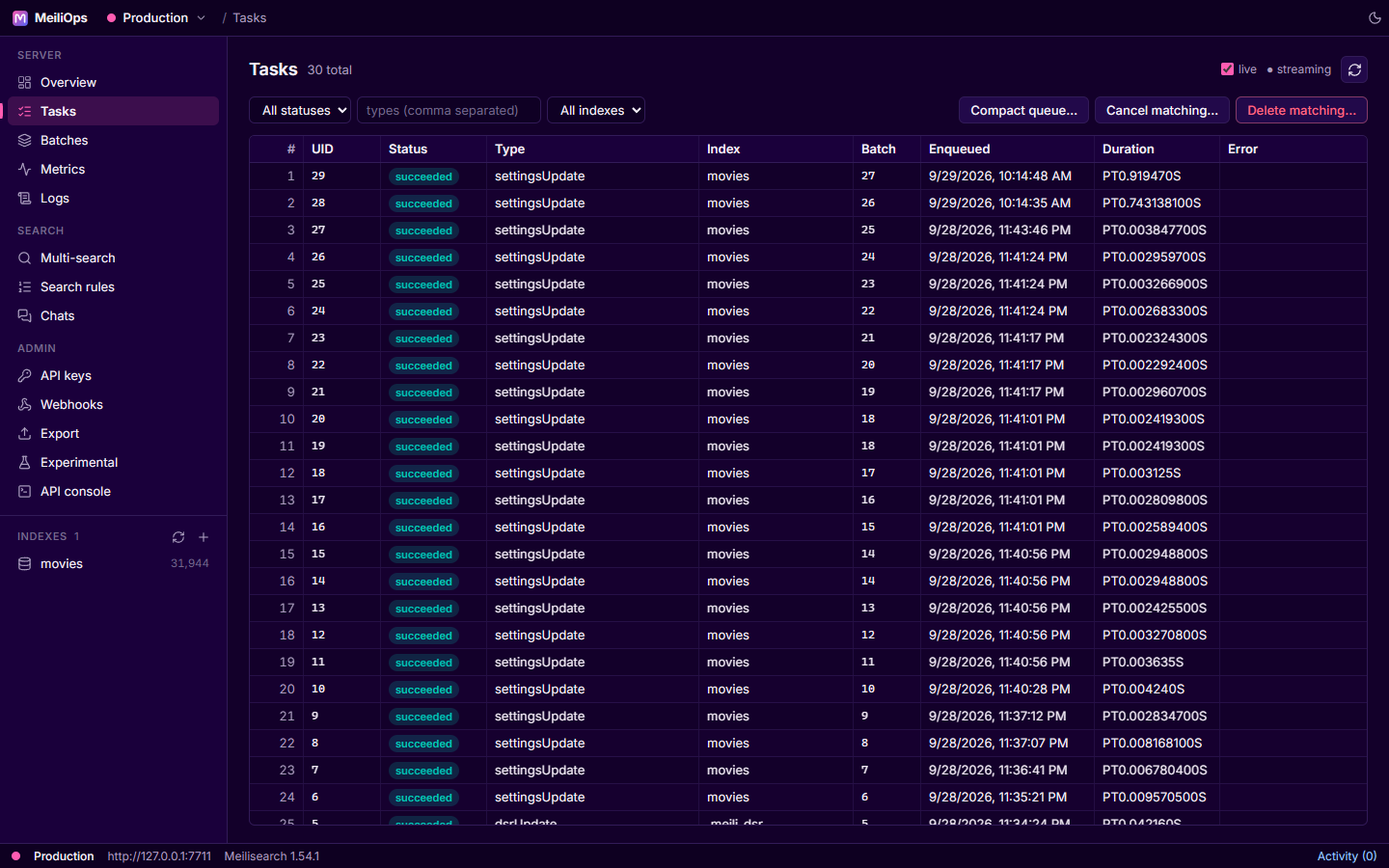Open the All indexes filter dropdown
1389x868 pixels.
click(596, 111)
